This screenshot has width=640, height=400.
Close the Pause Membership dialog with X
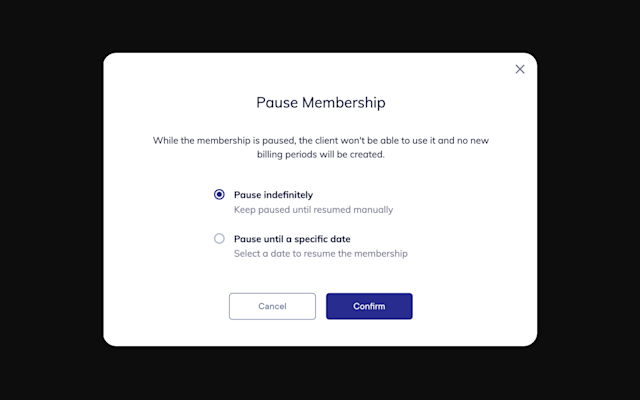520,69
